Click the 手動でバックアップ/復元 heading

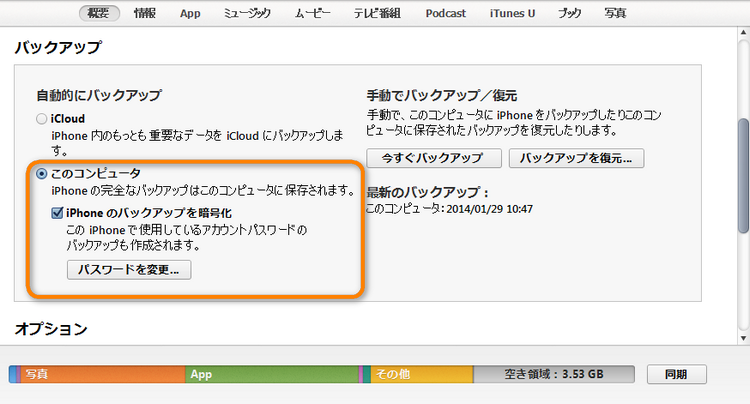pyautogui.click(x=441, y=96)
